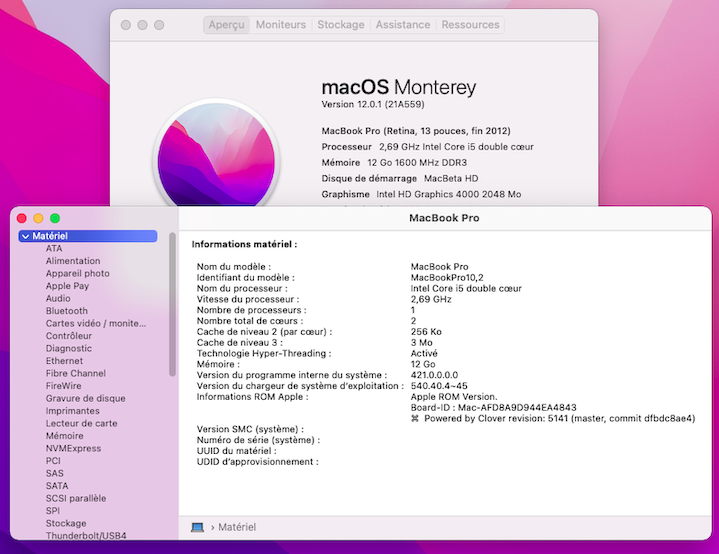The height and width of the screenshot is (554, 719).
Task: Select Audio in the sidebar
Action: point(58,299)
